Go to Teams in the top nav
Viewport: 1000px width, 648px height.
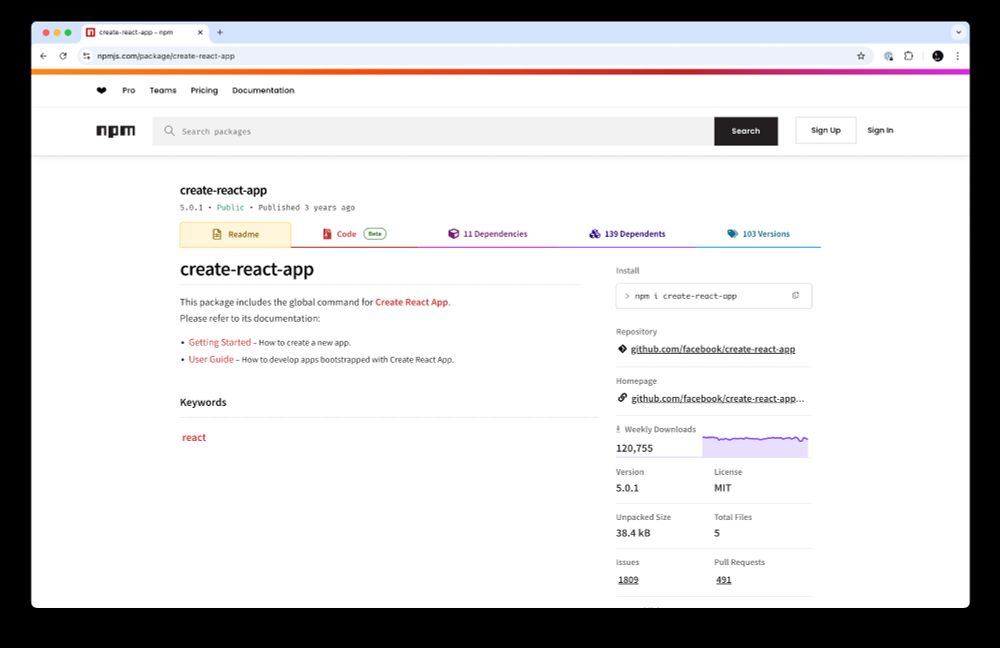tap(163, 90)
